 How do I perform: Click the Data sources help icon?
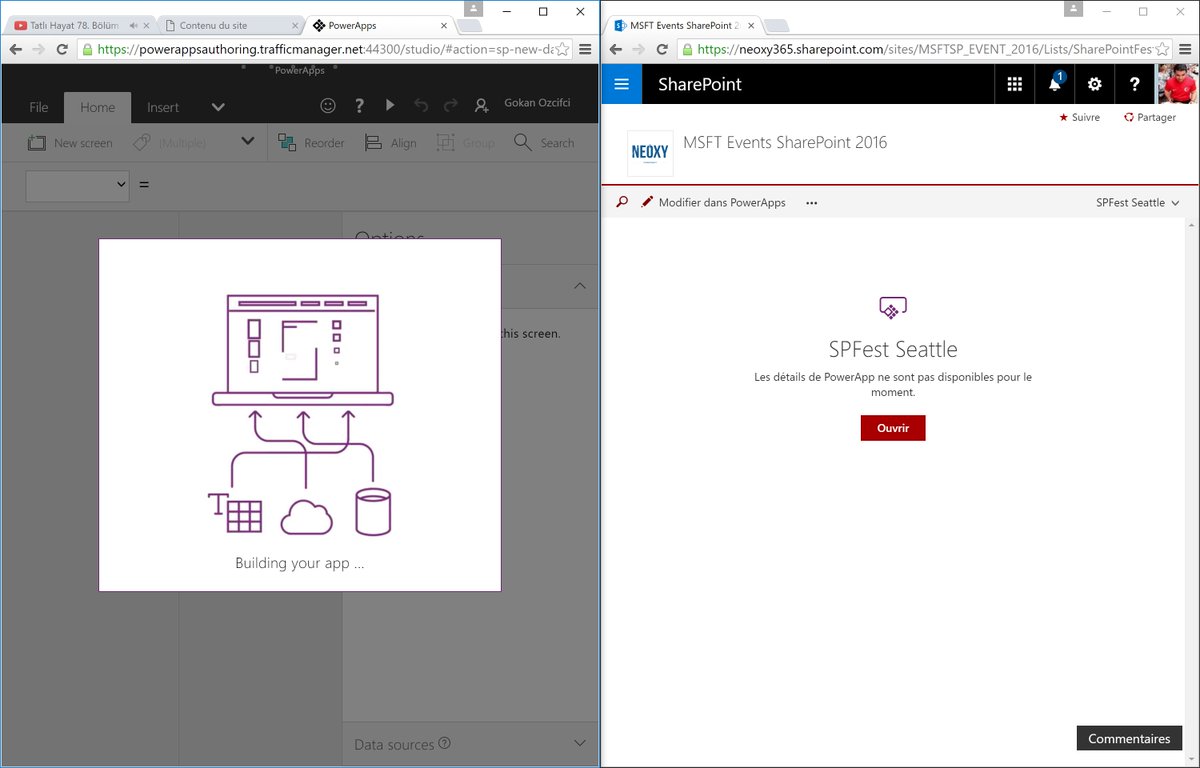(444, 743)
